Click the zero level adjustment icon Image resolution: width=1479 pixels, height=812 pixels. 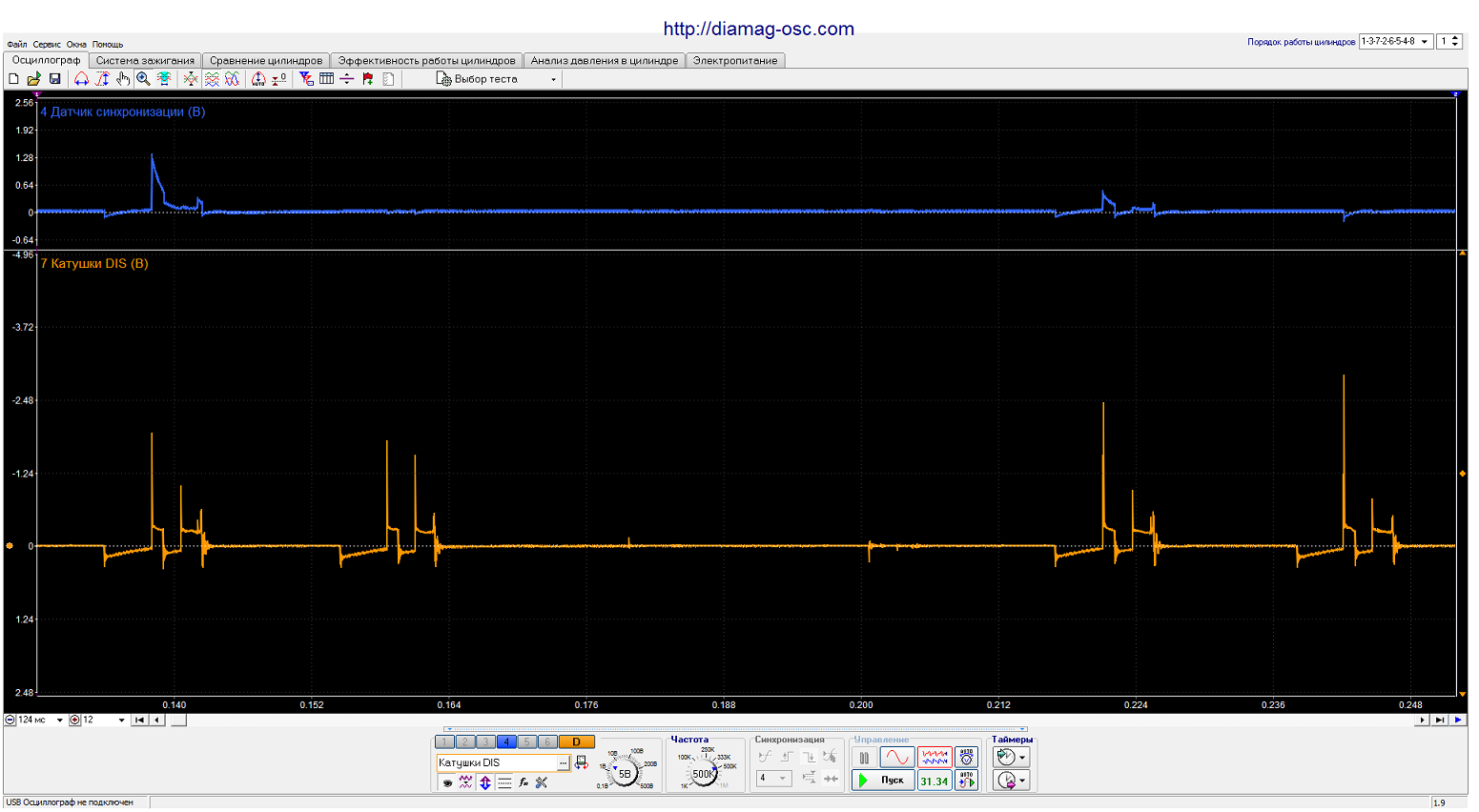click(x=279, y=79)
